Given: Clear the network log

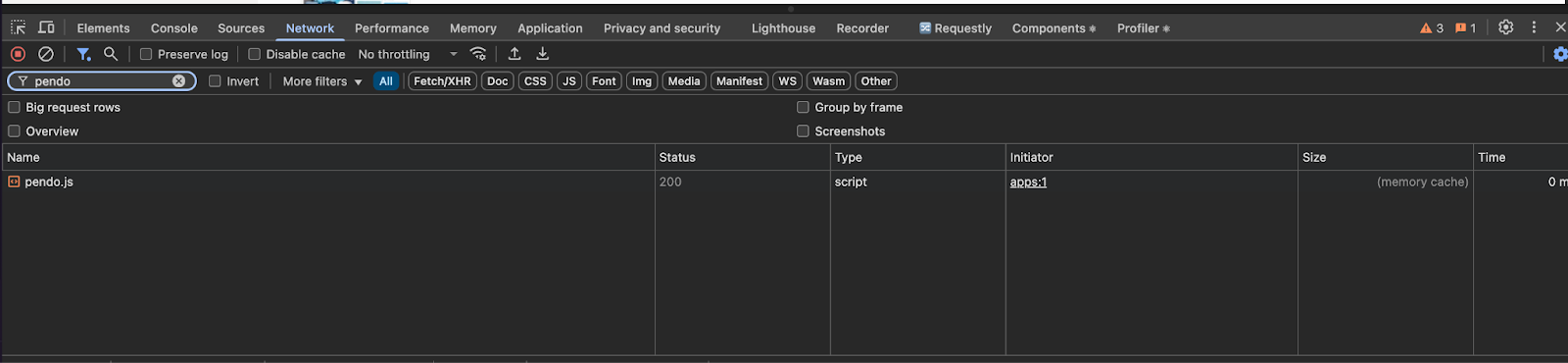Looking at the screenshot, I should pyautogui.click(x=46, y=54).
